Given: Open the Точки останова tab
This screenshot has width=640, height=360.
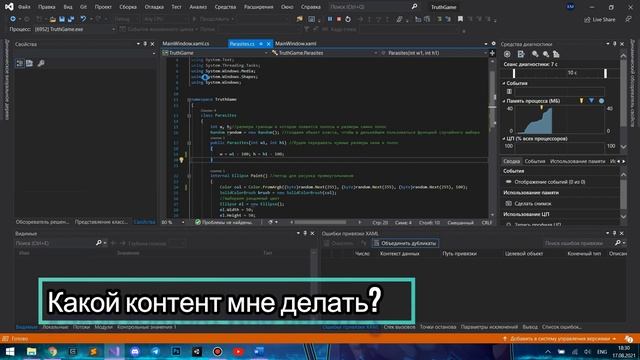Looking at the screenshot, I should (x=438, y=327).
